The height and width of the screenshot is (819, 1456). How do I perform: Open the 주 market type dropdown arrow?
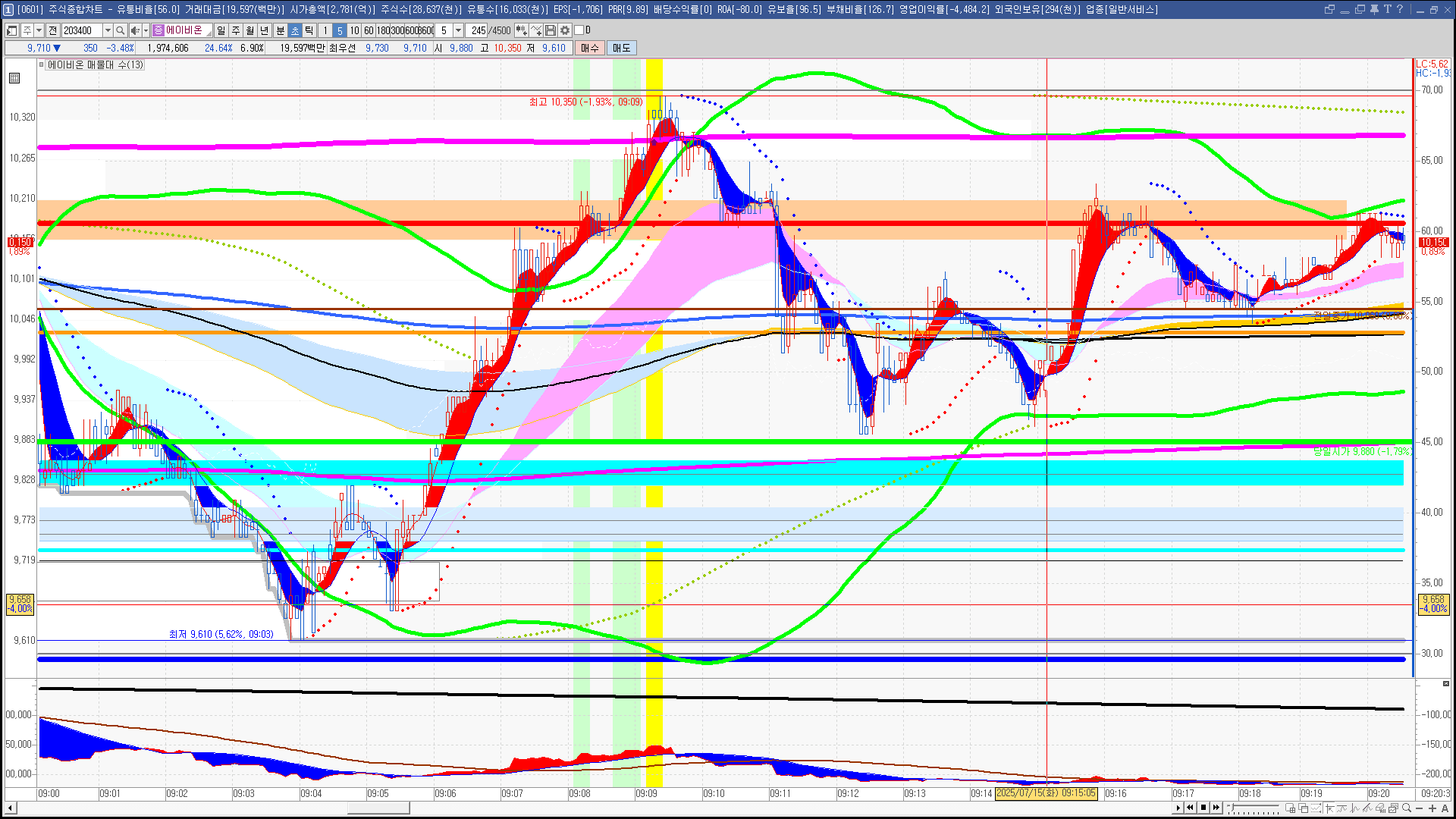click(x=39, y=30)
